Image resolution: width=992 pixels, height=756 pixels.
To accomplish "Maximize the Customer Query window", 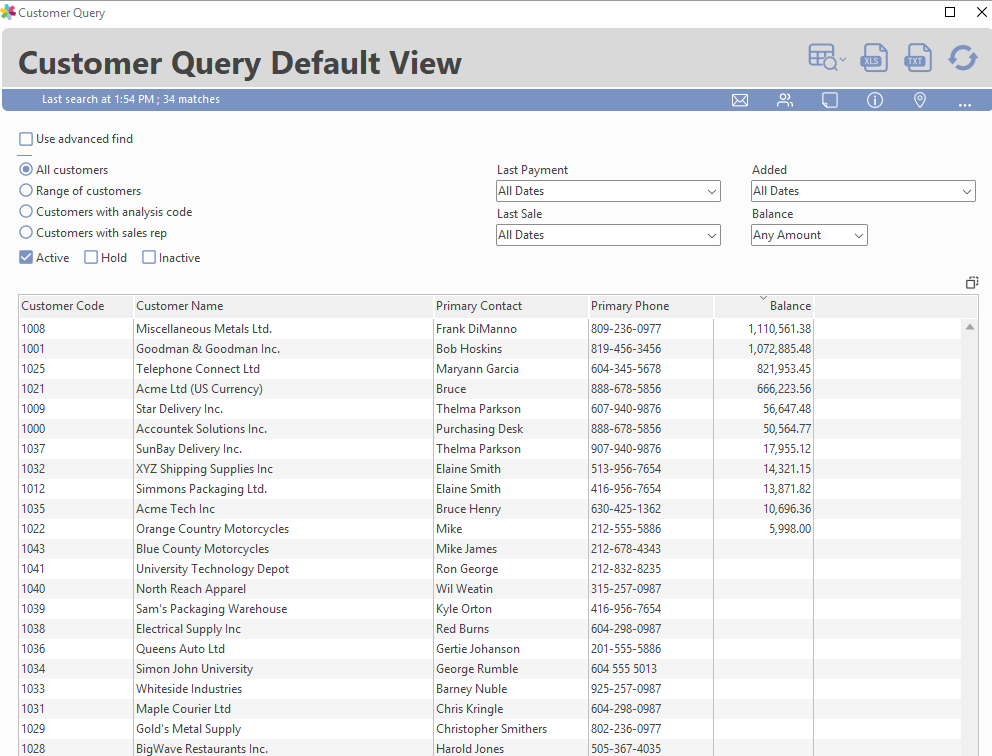I will click(x=950, y=12).
